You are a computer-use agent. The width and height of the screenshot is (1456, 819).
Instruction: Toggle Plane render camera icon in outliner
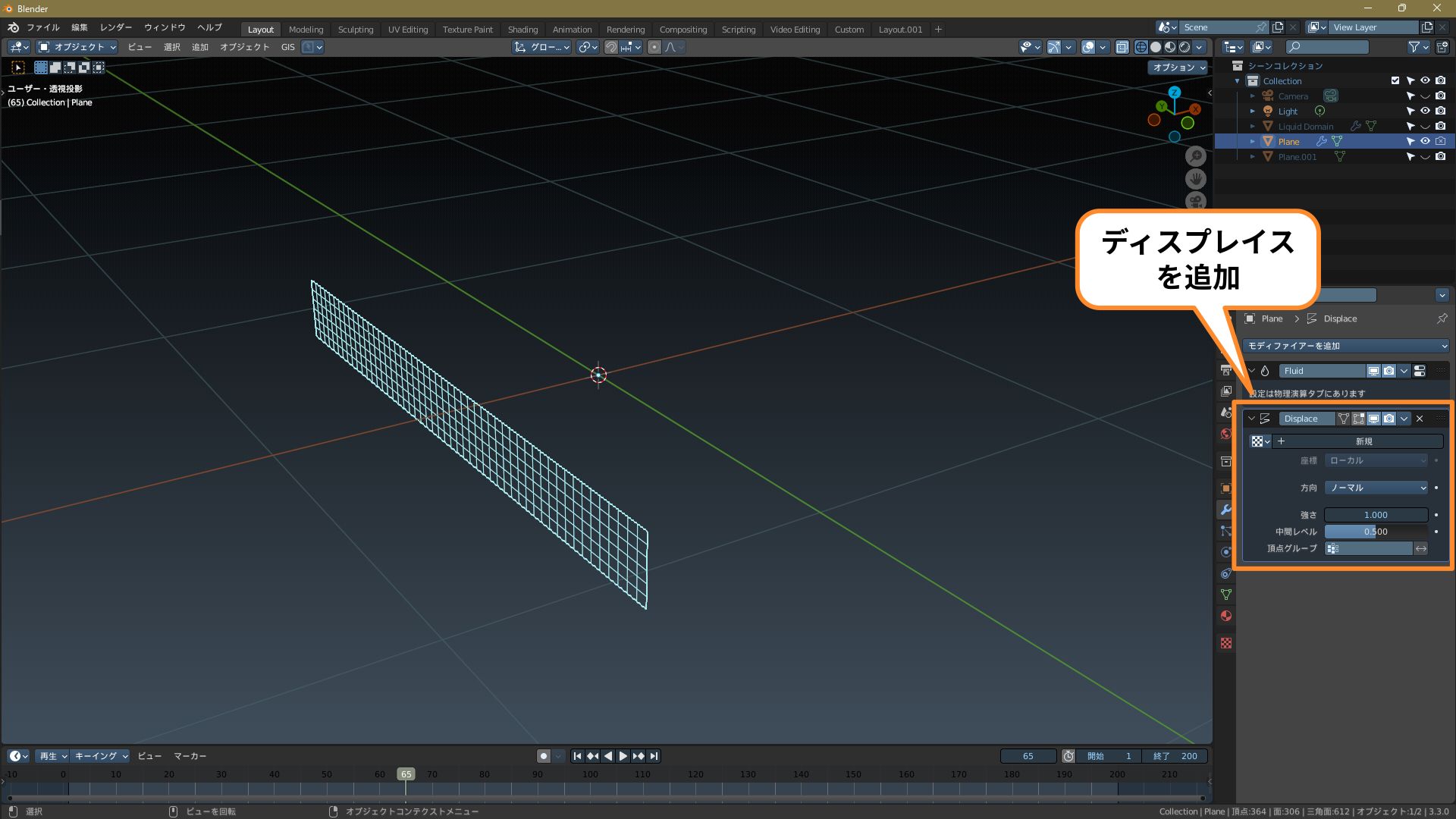click(1440, 142)
